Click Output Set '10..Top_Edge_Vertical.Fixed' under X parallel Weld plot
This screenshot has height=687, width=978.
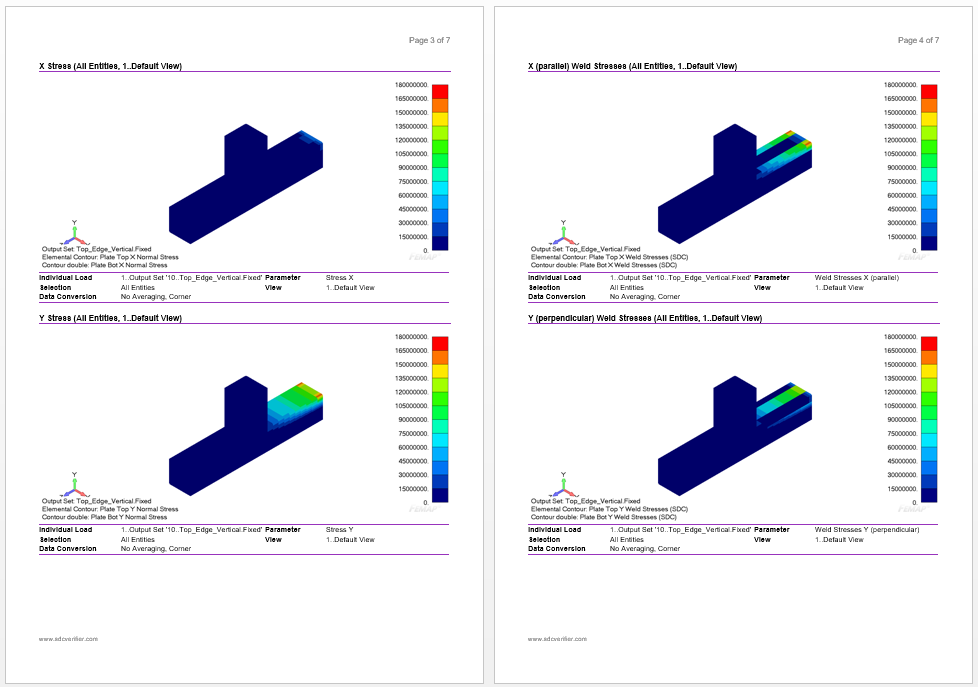[680, 278]
